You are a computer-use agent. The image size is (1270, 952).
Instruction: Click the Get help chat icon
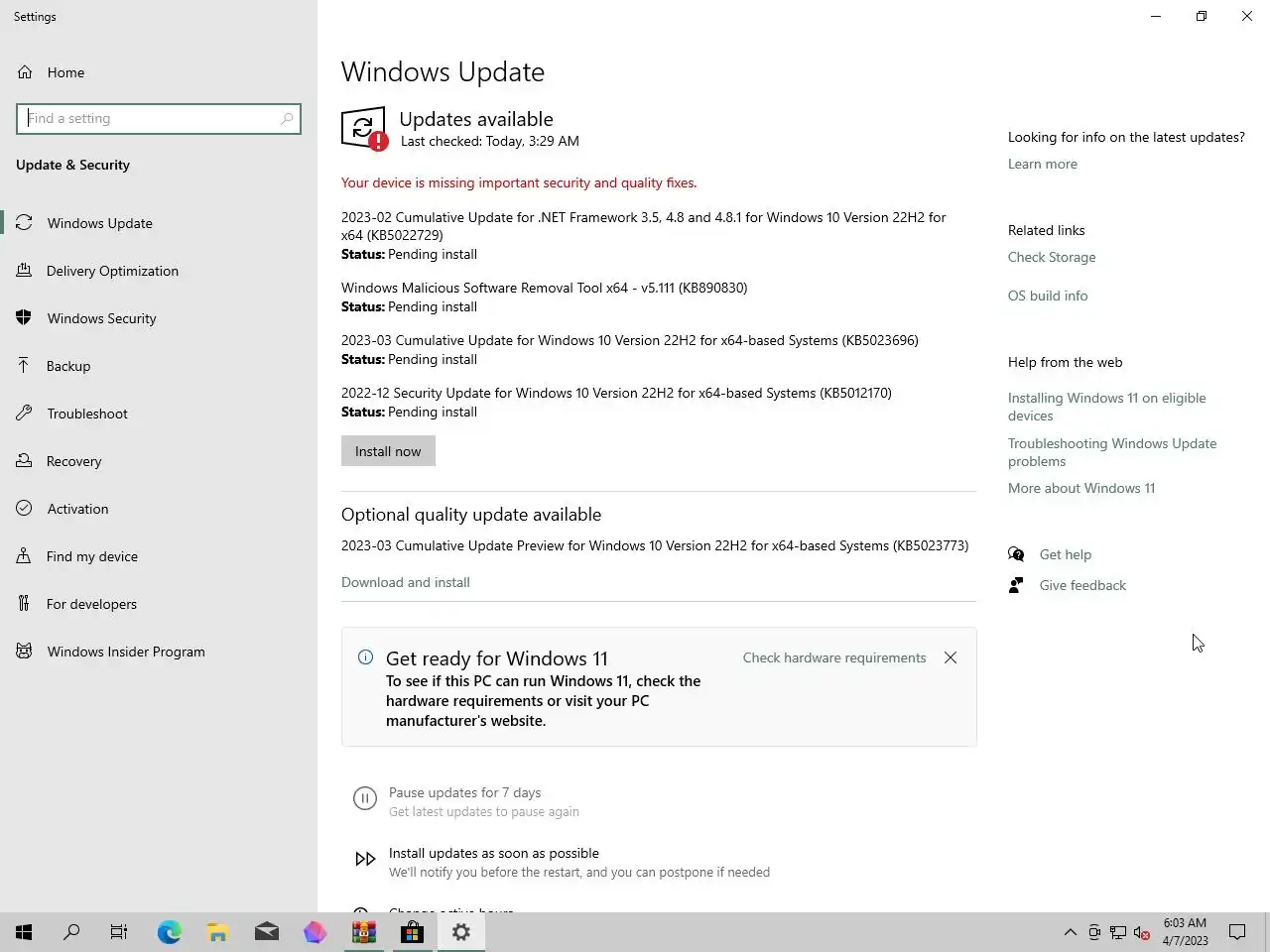tap(1016, 554)
